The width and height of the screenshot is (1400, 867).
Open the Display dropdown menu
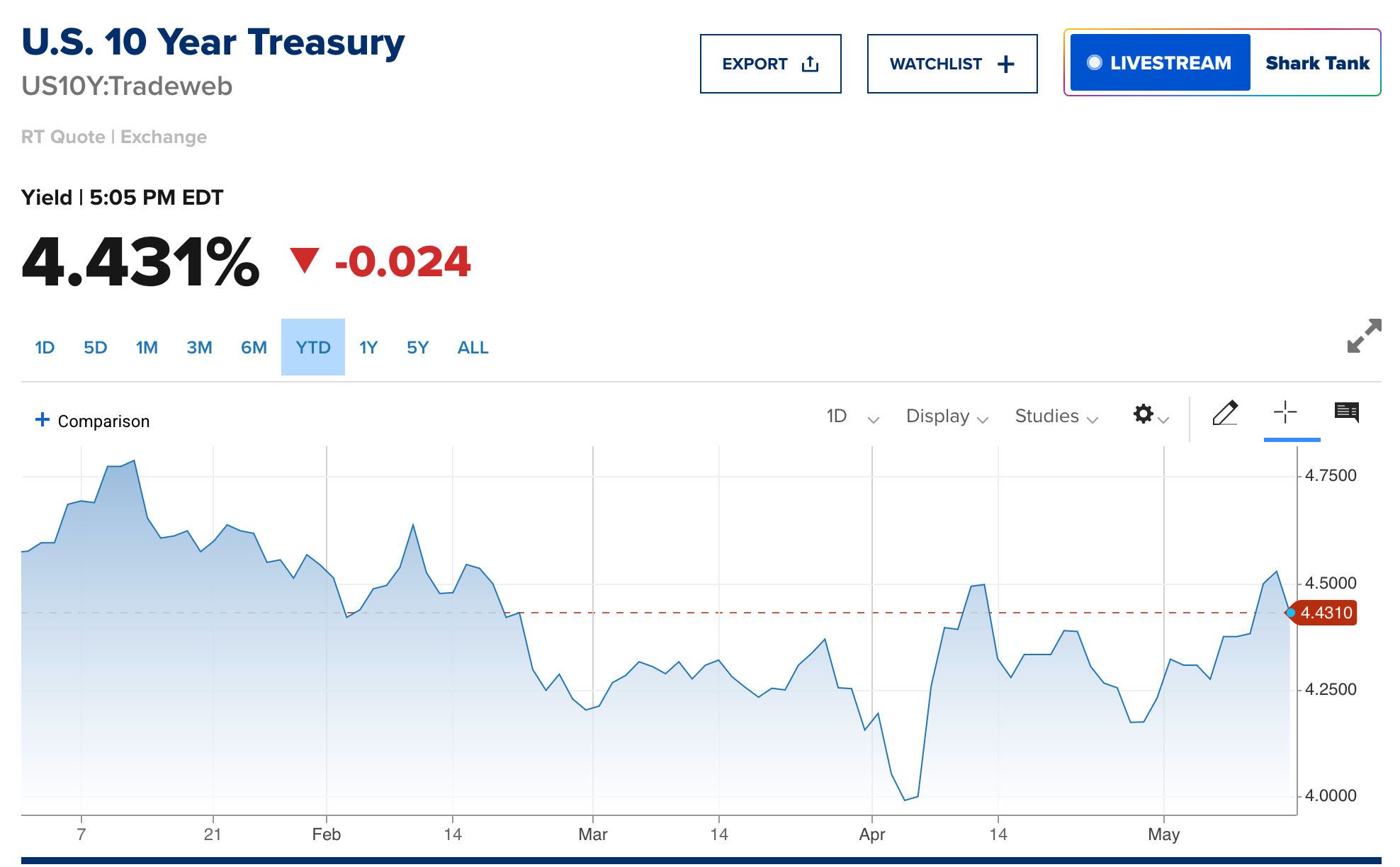pos(947,416)
